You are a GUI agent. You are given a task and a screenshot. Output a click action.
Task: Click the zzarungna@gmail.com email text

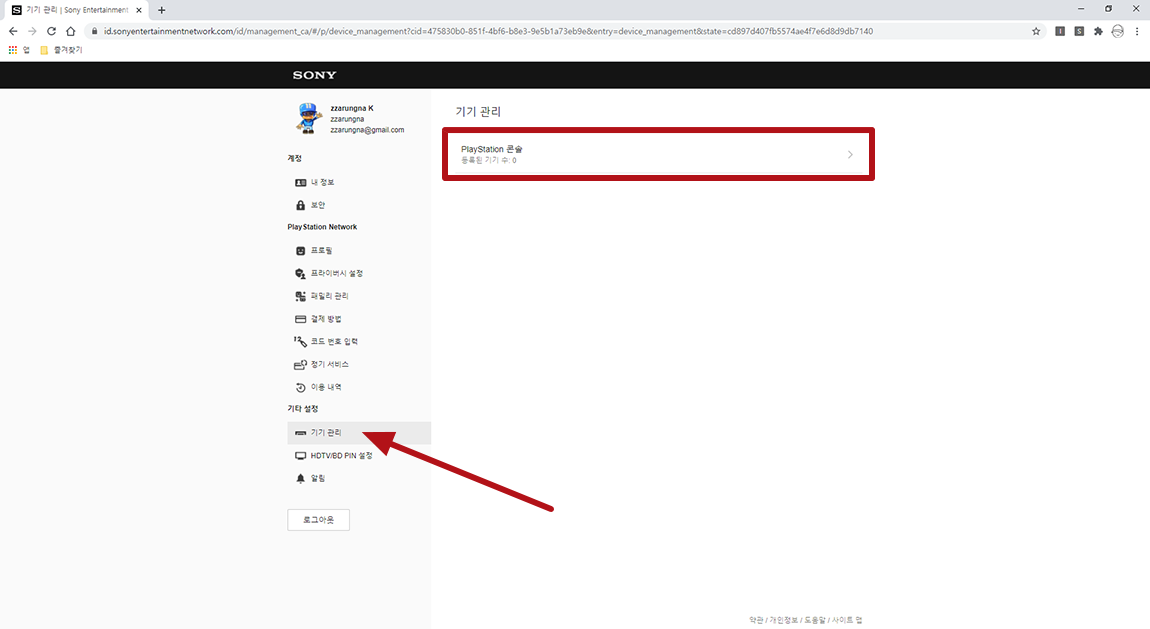click(x=367, y=130)
